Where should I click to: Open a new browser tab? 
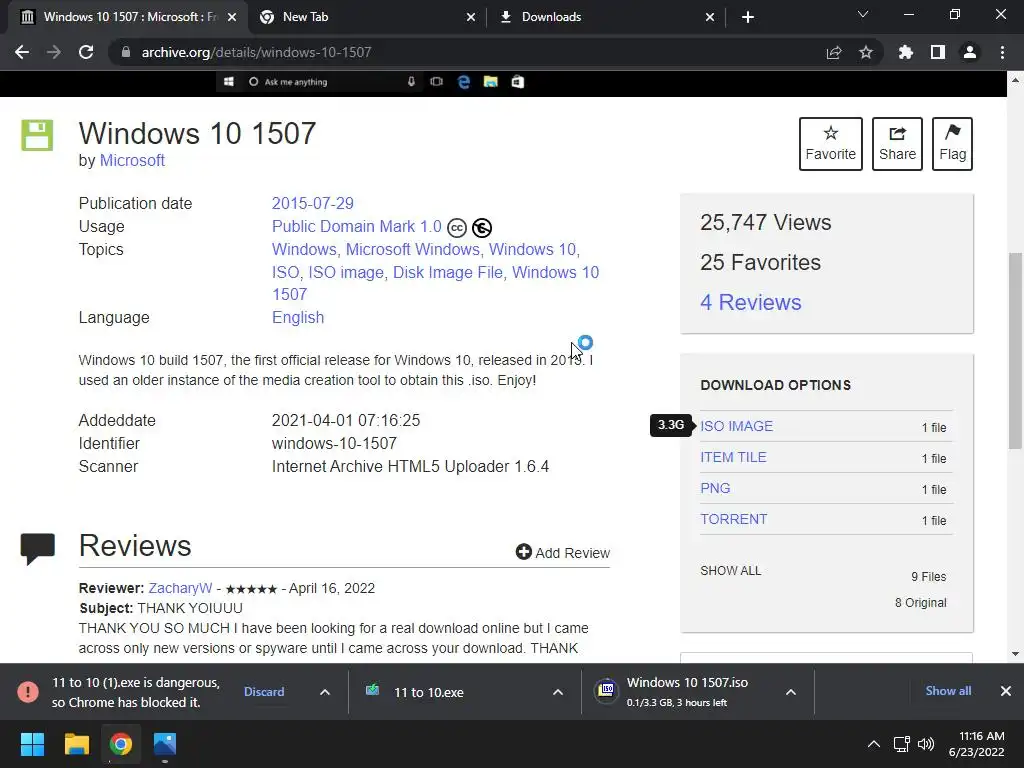click(x=748, y=17)
